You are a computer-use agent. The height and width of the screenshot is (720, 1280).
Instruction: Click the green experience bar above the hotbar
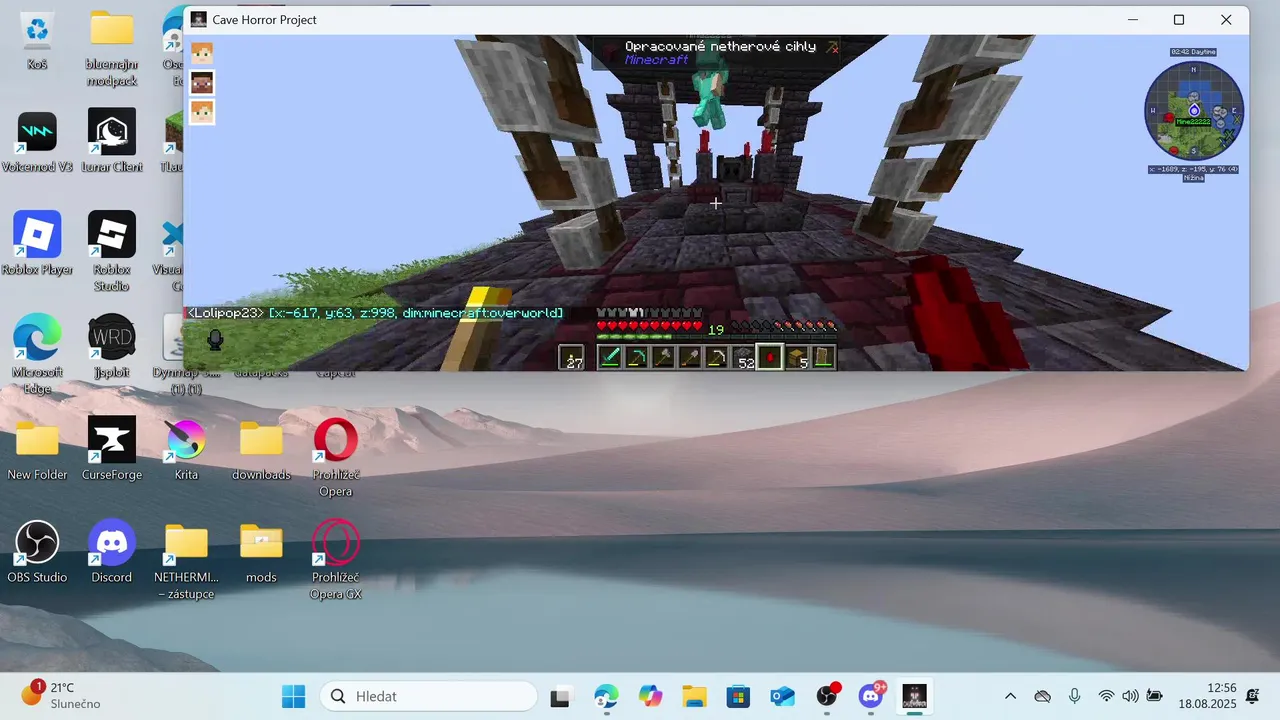716,337
